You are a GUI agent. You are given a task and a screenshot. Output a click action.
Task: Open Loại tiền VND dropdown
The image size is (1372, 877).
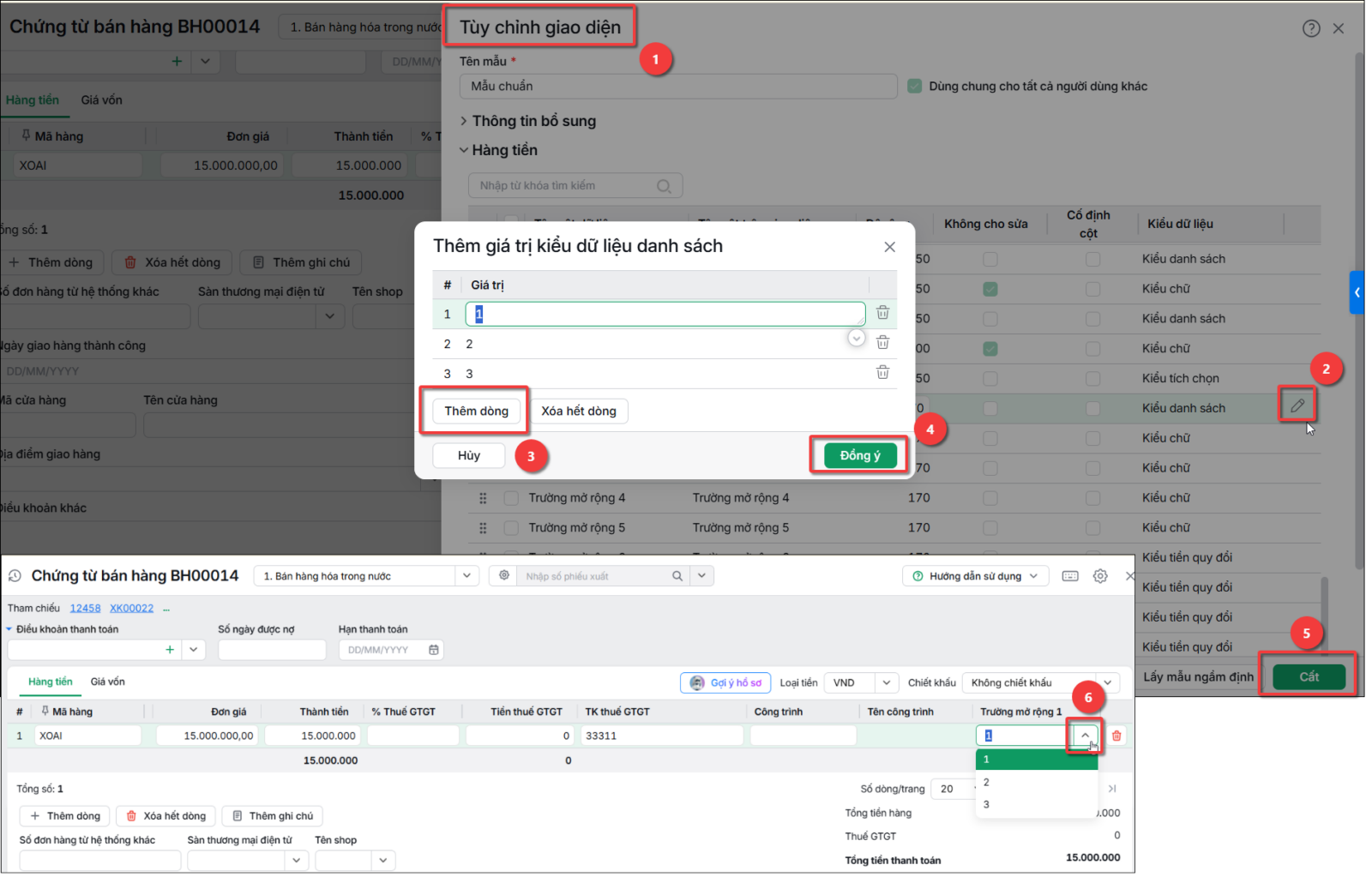[x=862, y=682]
